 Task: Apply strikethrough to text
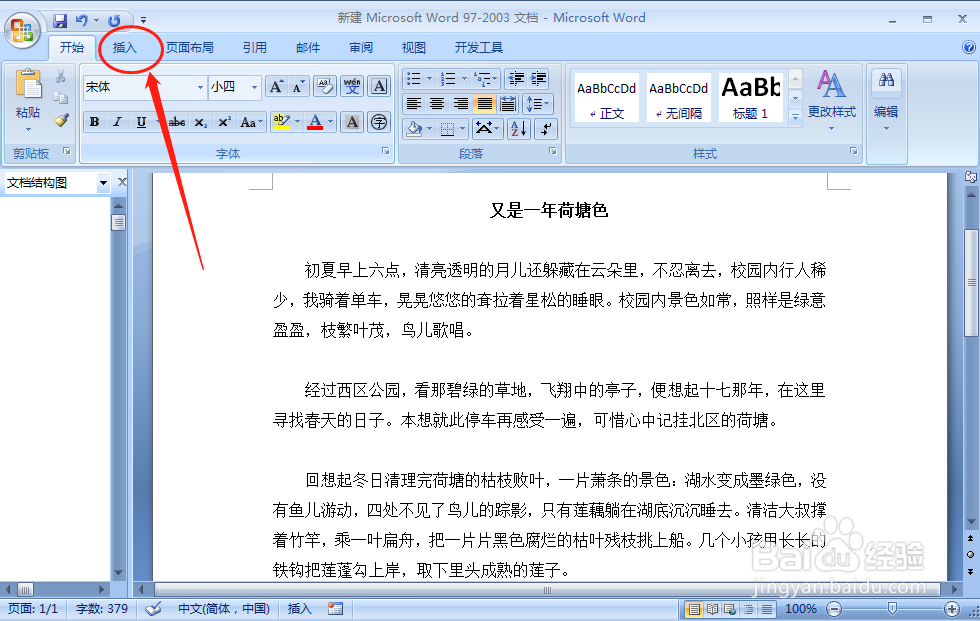pos(177,120)
